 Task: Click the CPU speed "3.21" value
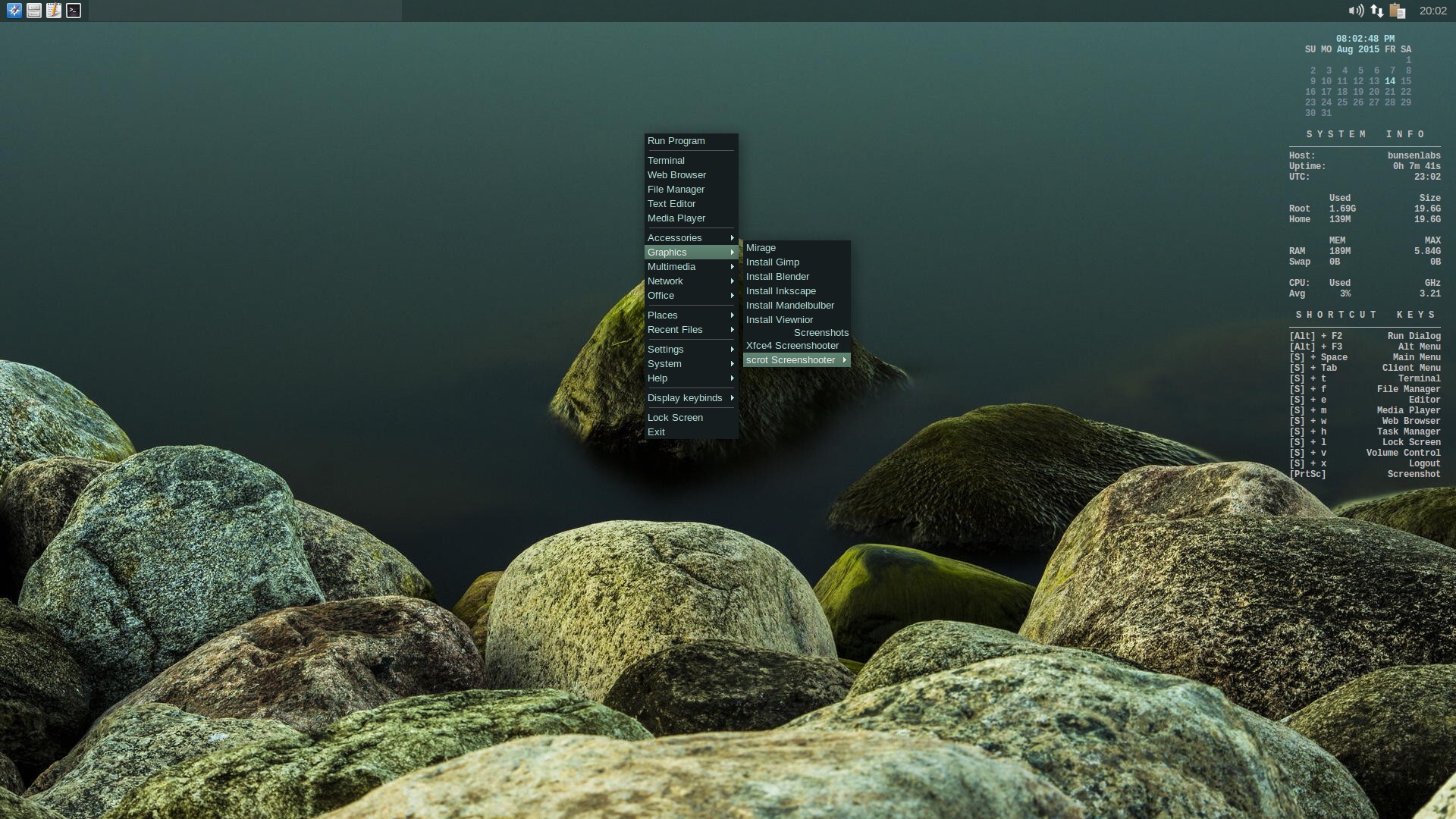point(1429,293)
